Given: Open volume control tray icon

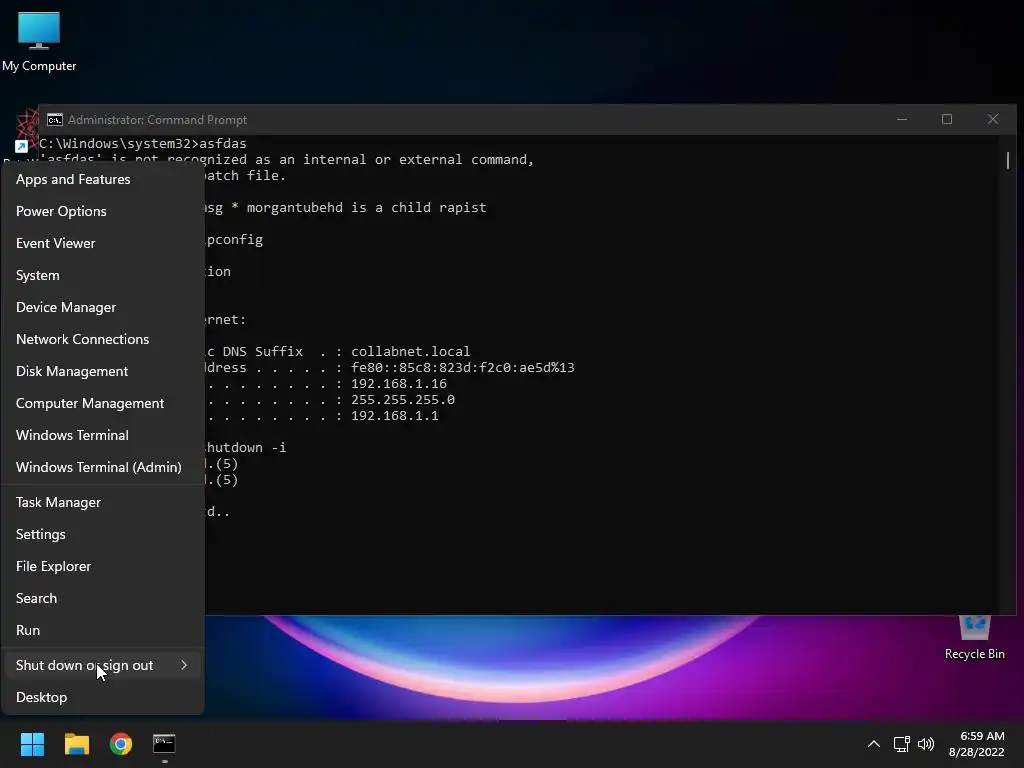Looking at the screenshot, I should 925,744.
